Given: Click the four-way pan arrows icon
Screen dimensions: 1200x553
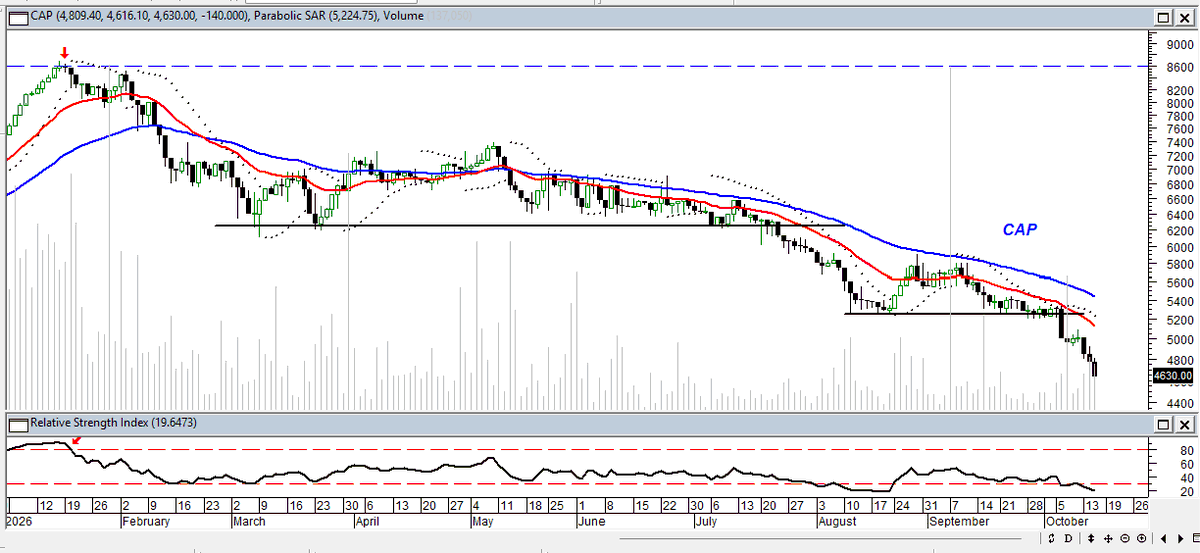Looking at the screenshot, I should [x=1108, y=538].
